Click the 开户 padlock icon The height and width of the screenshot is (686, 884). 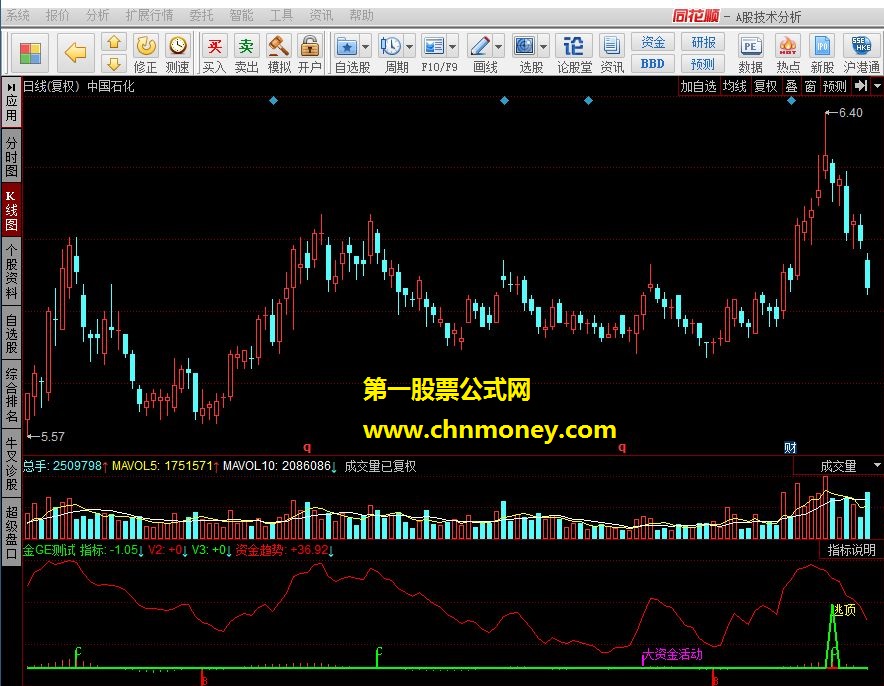point(310,46)
